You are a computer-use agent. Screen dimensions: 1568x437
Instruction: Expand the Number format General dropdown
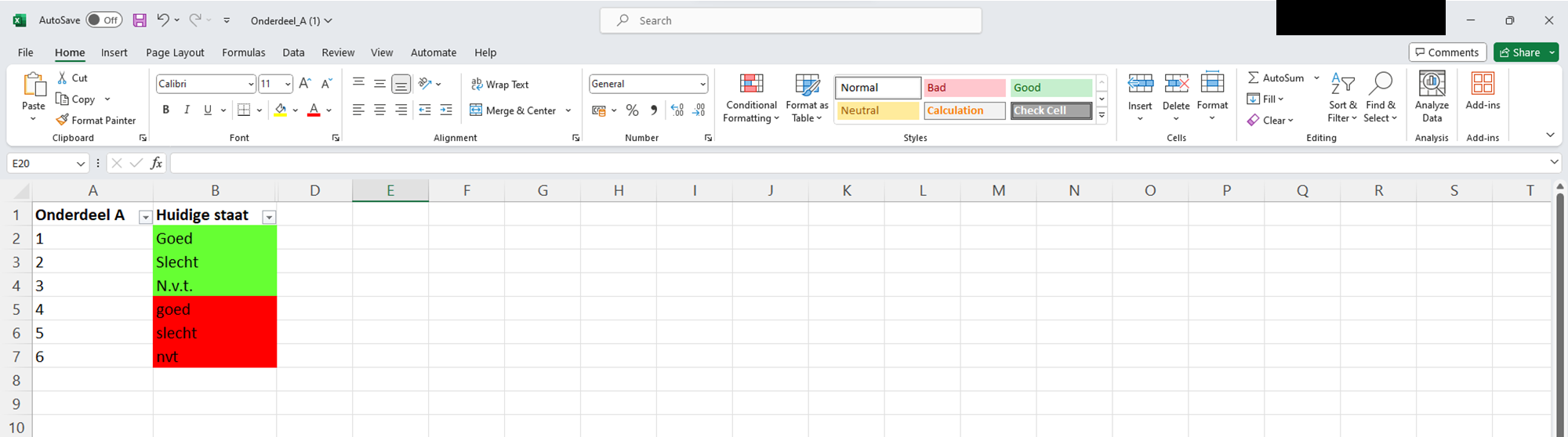click(x=702, y=84)
